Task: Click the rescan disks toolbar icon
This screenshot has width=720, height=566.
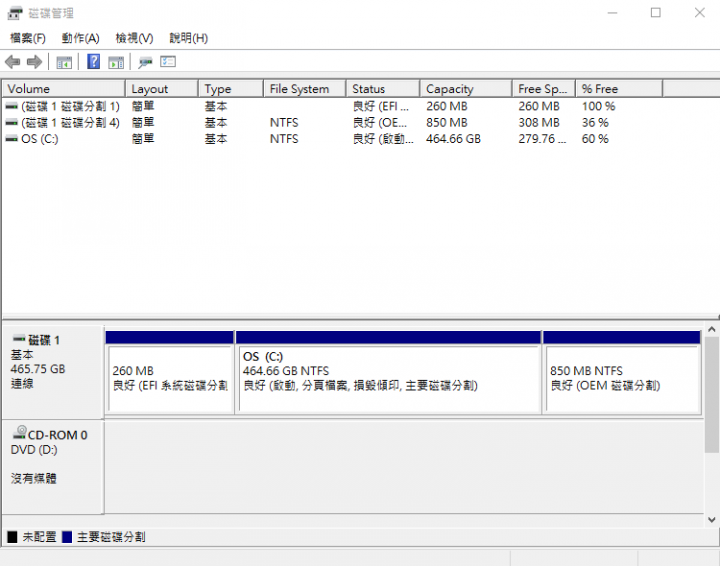Action: point(145,62)
